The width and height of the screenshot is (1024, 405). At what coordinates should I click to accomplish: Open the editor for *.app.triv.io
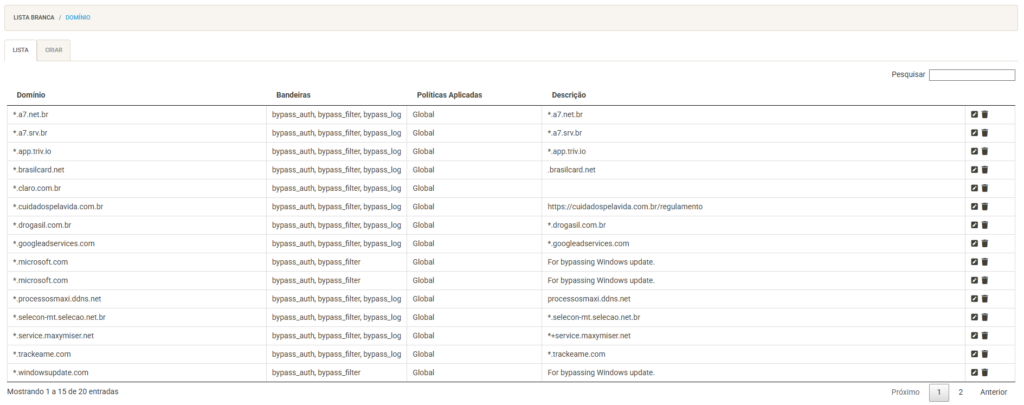[x=974, y=151]
